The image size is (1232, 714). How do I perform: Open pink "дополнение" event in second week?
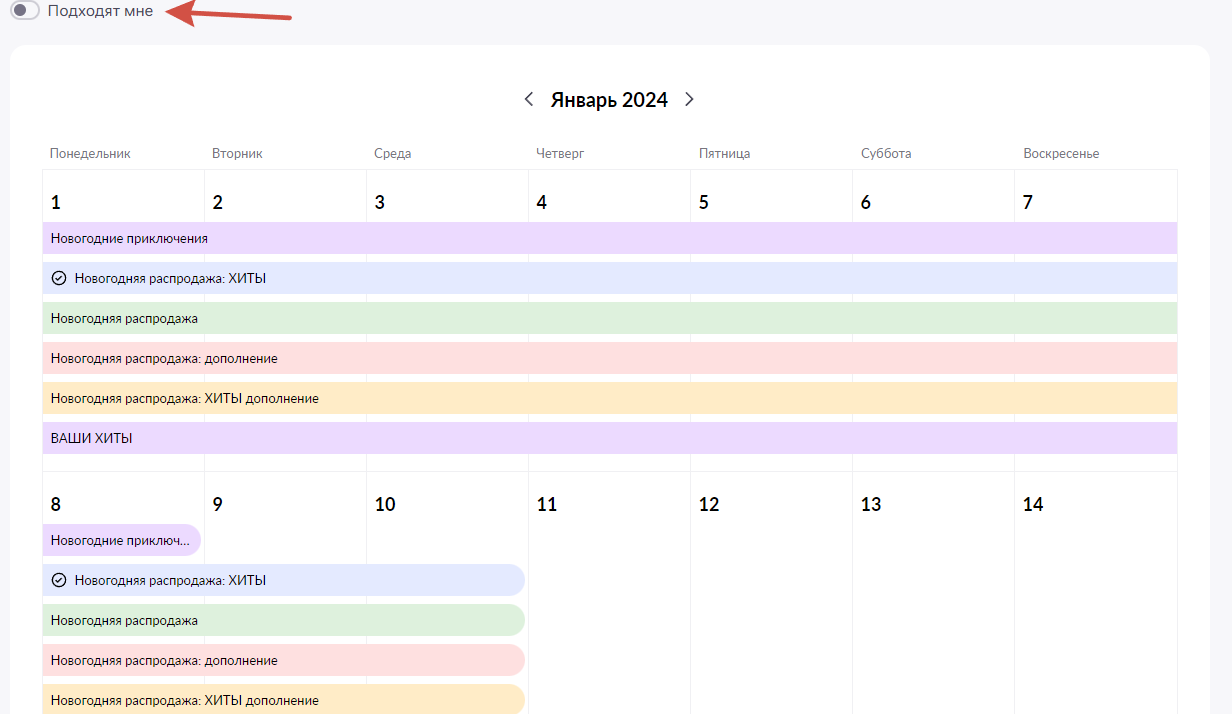coord(283,660)
